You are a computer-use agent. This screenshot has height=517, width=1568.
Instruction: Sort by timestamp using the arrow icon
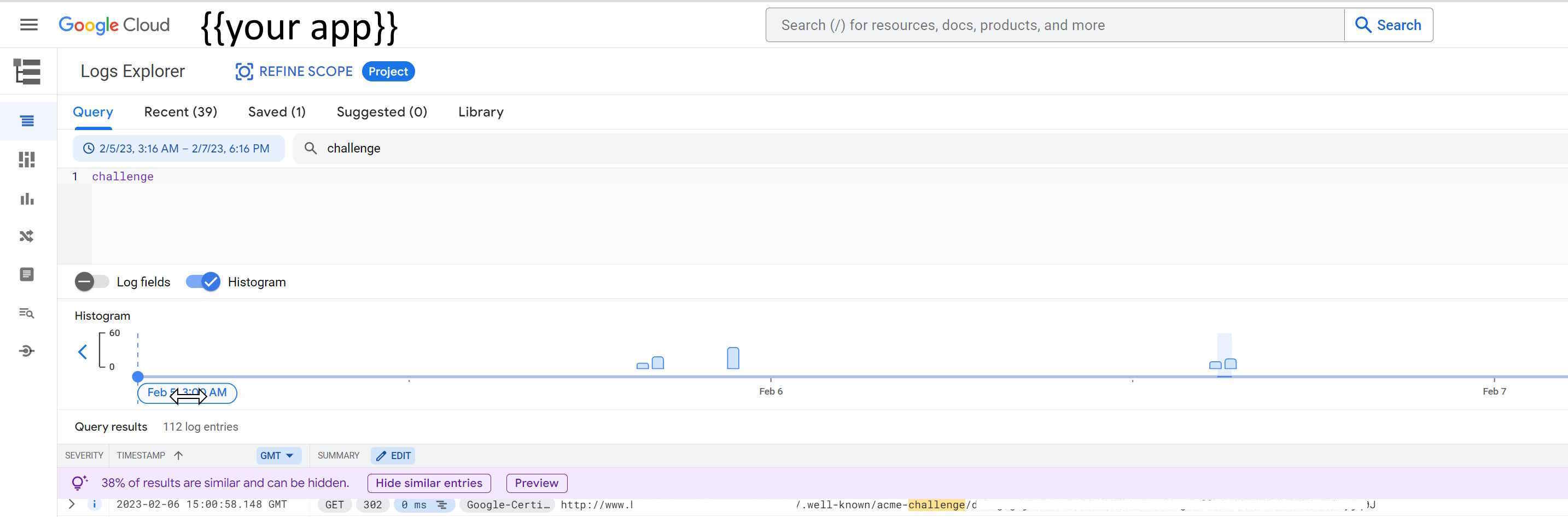(x=178, y=456)
